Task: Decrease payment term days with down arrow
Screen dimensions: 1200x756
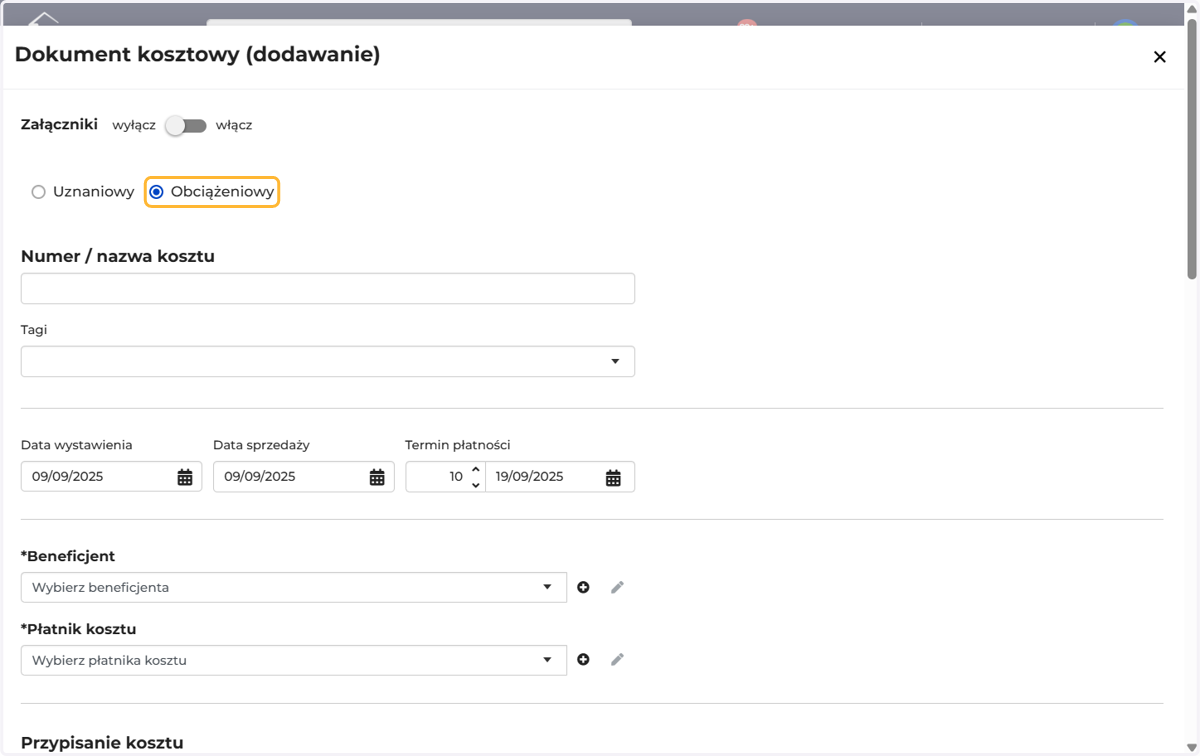Action: click(476, 485)
